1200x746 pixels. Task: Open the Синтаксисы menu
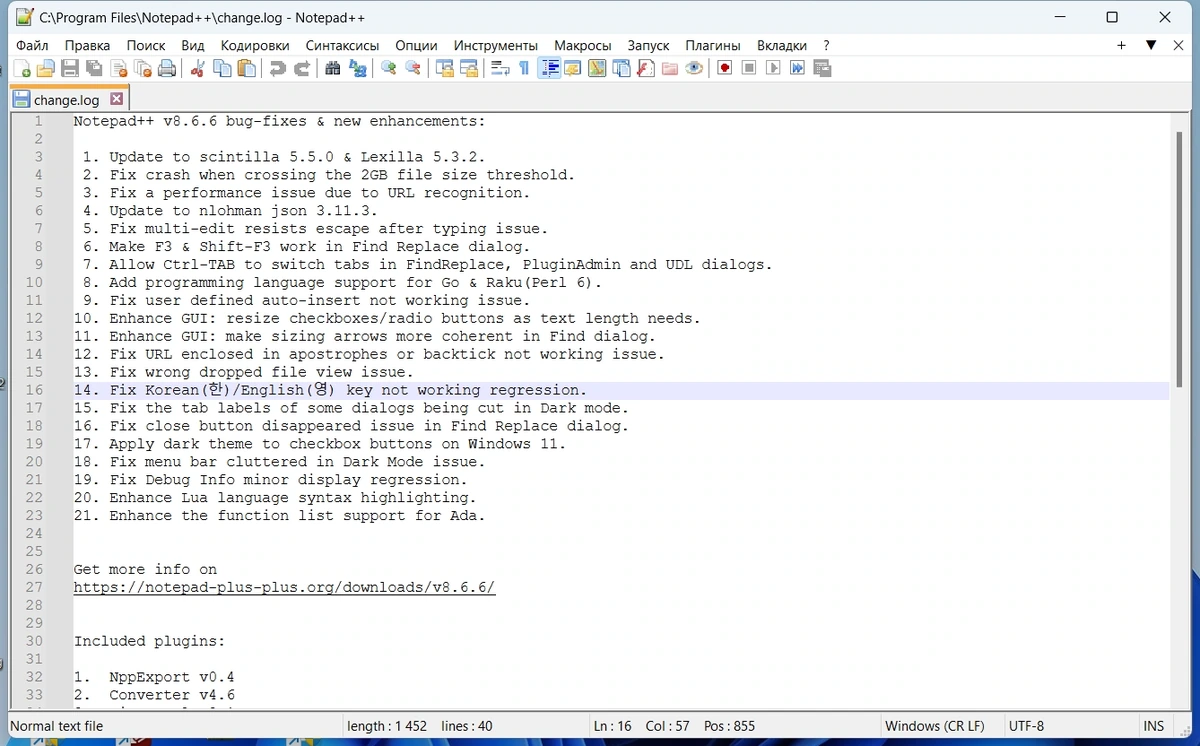click(342, 45)
